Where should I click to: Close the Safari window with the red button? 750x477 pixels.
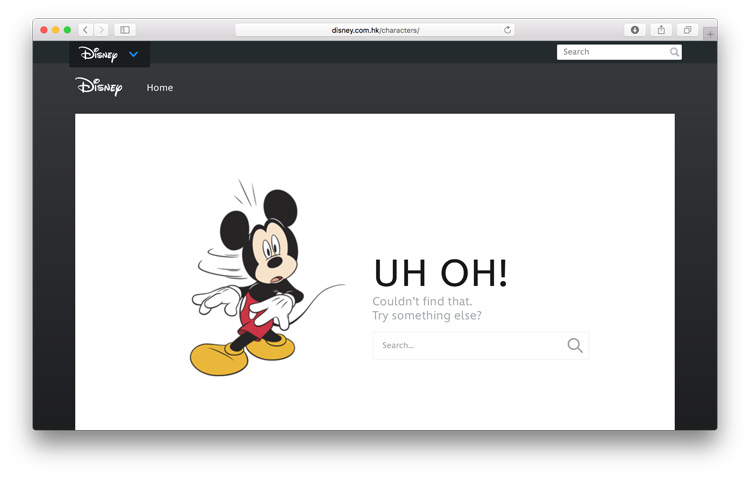[44, 30]
